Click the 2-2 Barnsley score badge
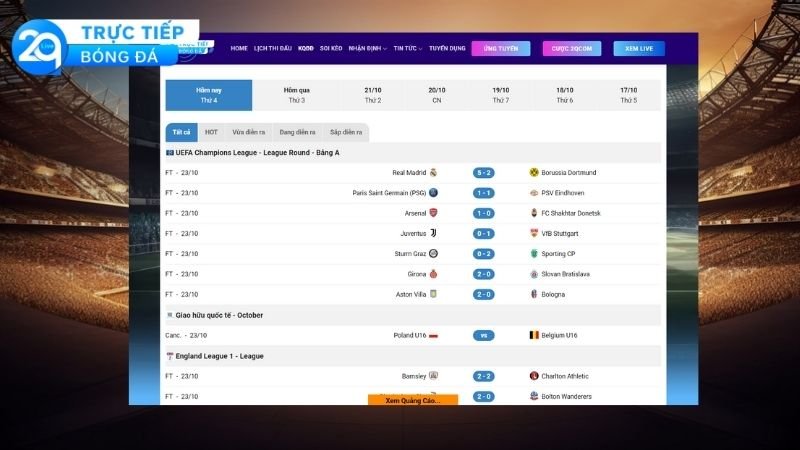This screenshot has height=450, width=800. click(x=484, y=376)
